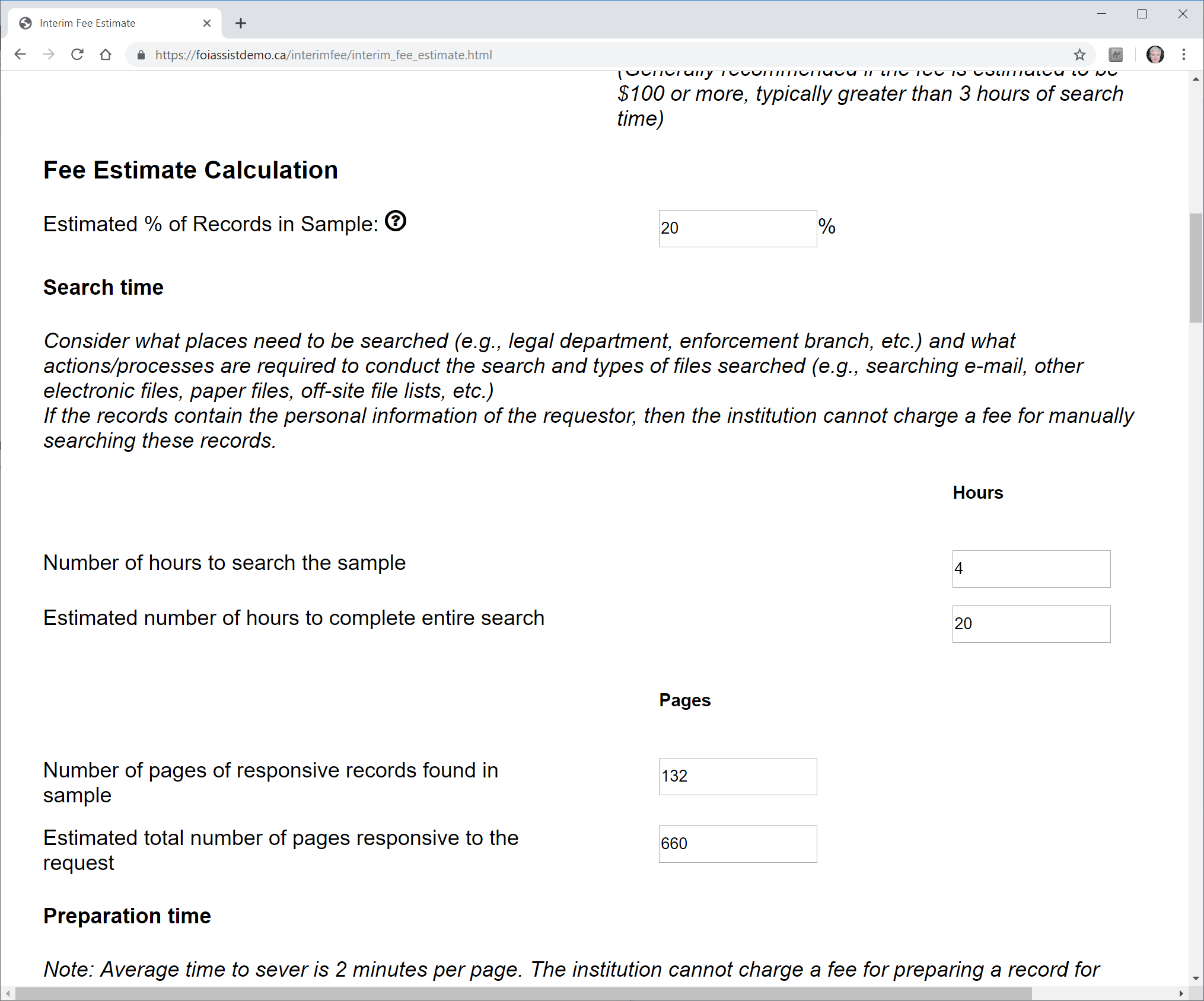
Task: Bookmark this page with star icon
Action: click(x=1079, y=55)
